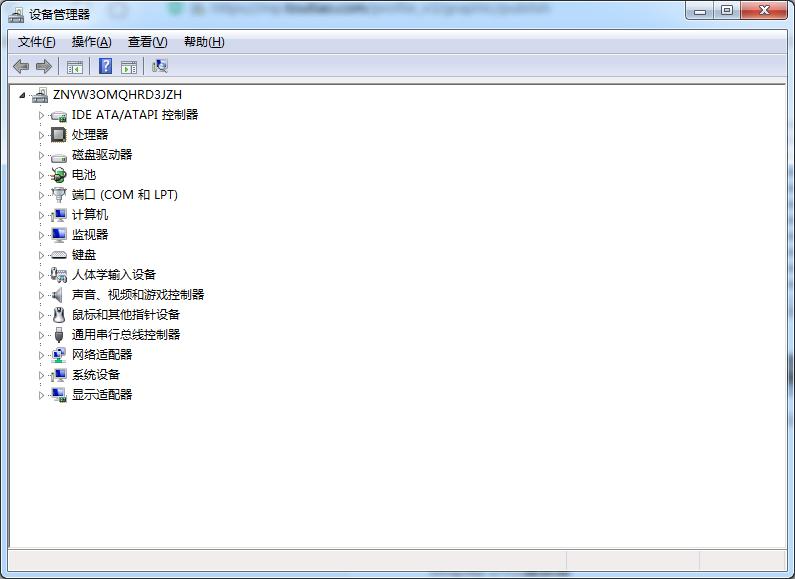Viewport: 795px width, 579px height.
Task: Click the IDE ATA/ATAPI 控制器 drive icon
Action: [x=59, y=116]
